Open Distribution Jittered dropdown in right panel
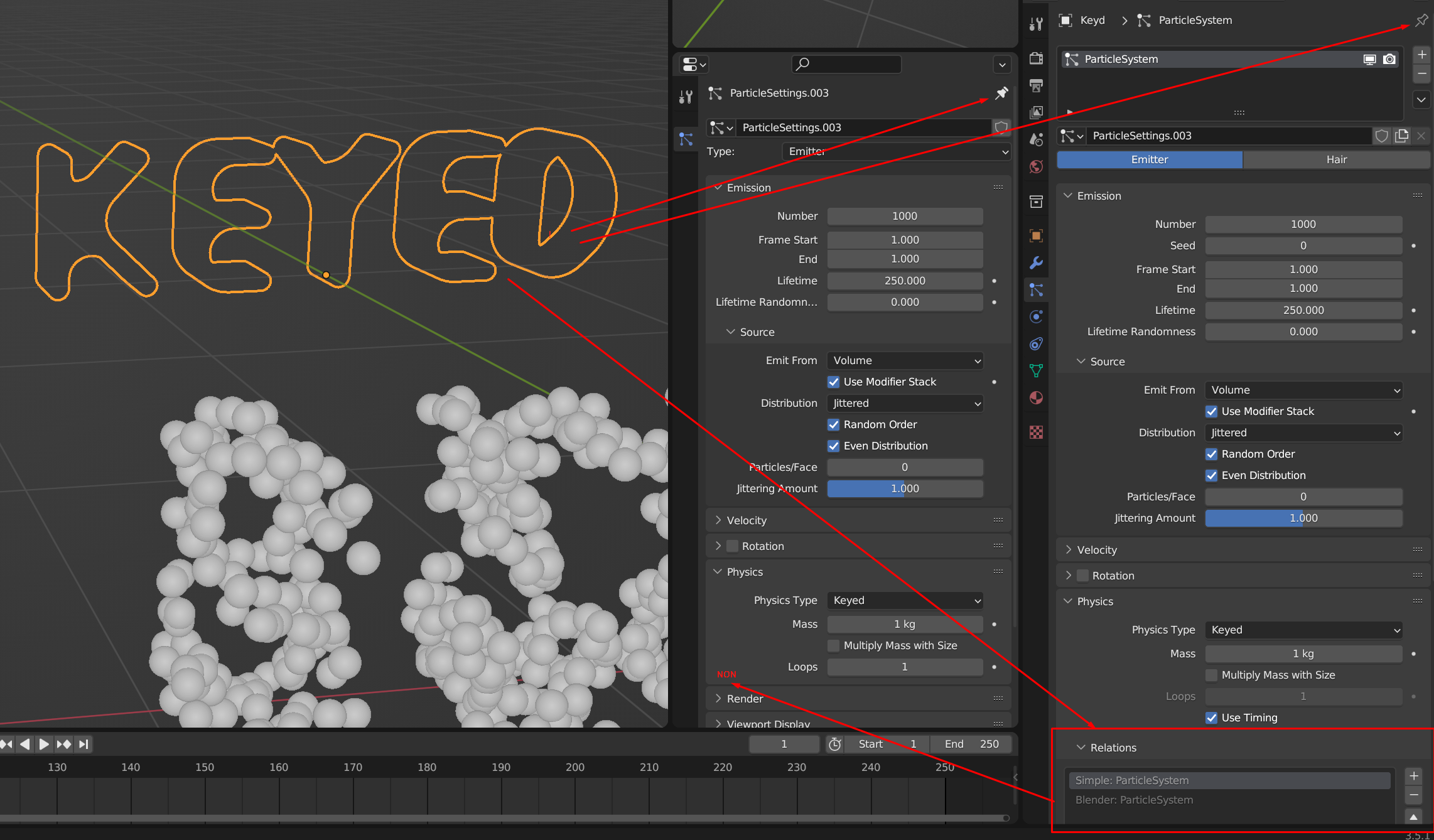1434x840 pixels. (1303, 433)
